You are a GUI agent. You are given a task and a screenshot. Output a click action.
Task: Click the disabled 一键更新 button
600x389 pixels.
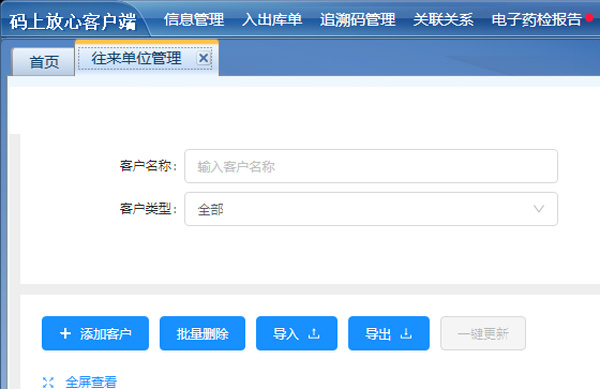click(483, 333)
